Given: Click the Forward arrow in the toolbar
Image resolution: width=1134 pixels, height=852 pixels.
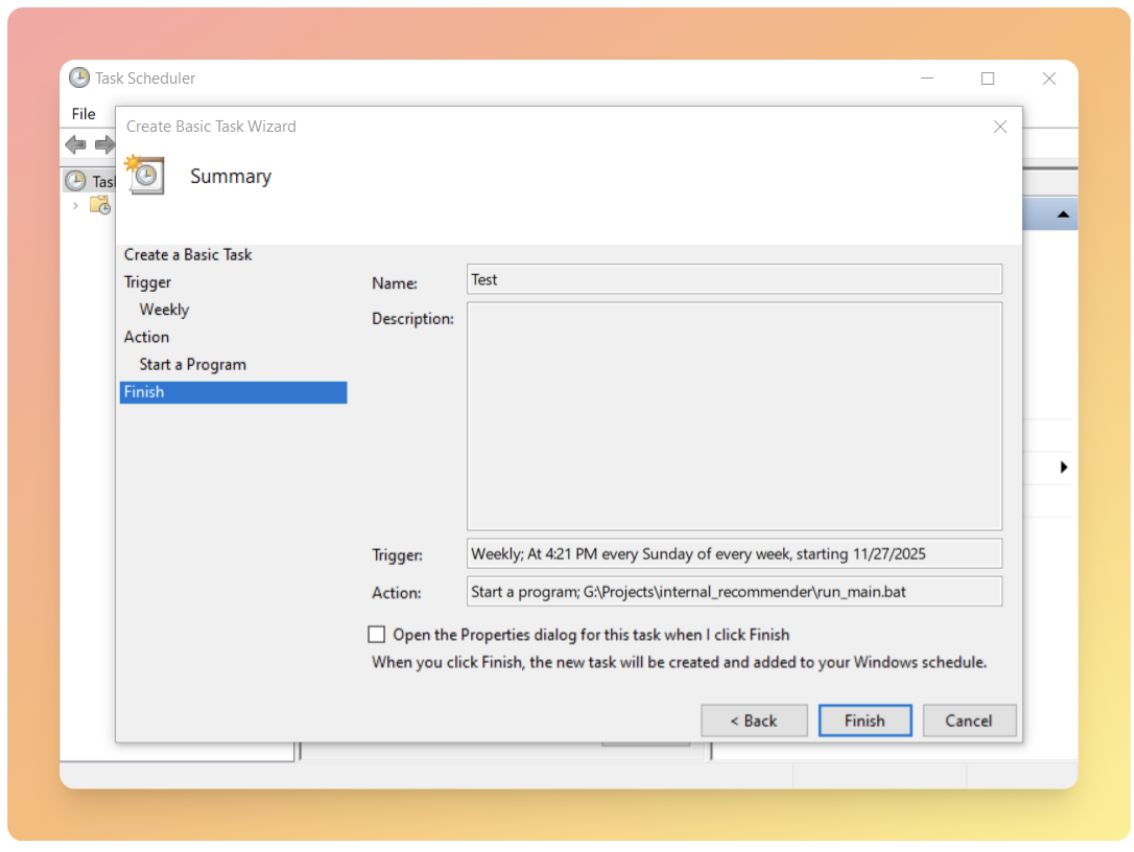Looking at the screenshot, I should (x=104, y=145).
